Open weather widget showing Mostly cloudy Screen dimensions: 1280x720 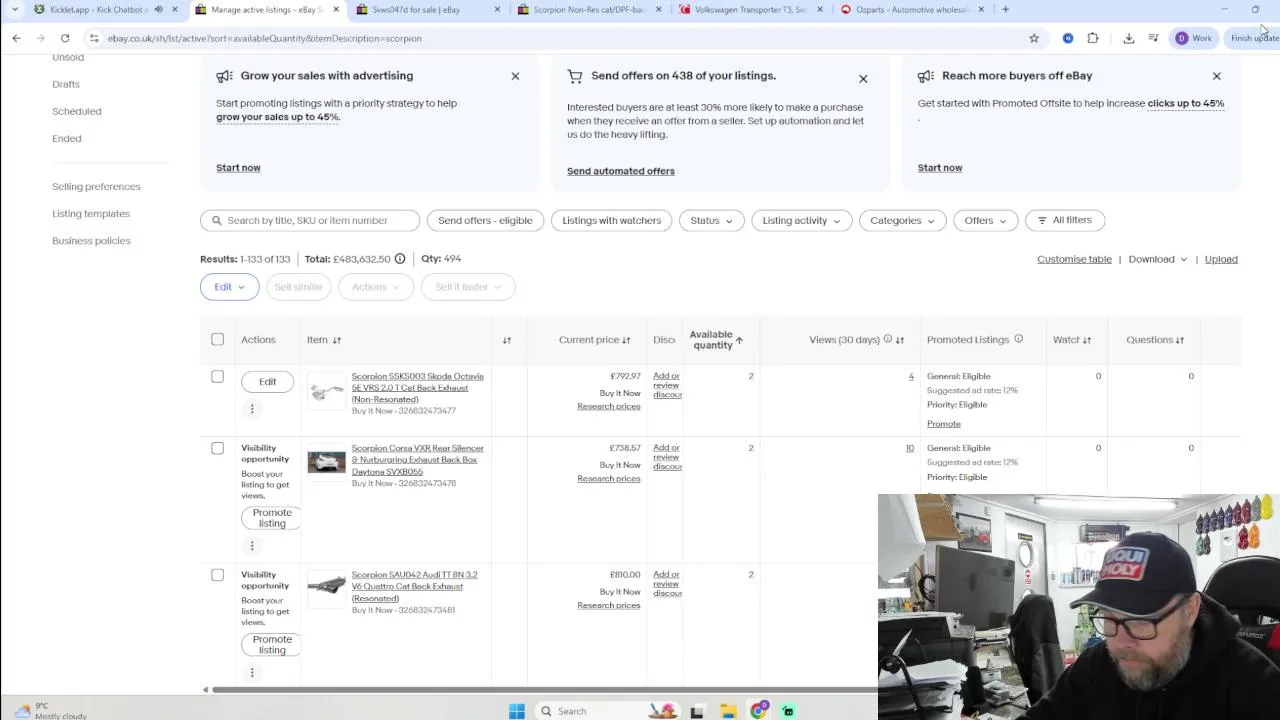coord(50,711)
